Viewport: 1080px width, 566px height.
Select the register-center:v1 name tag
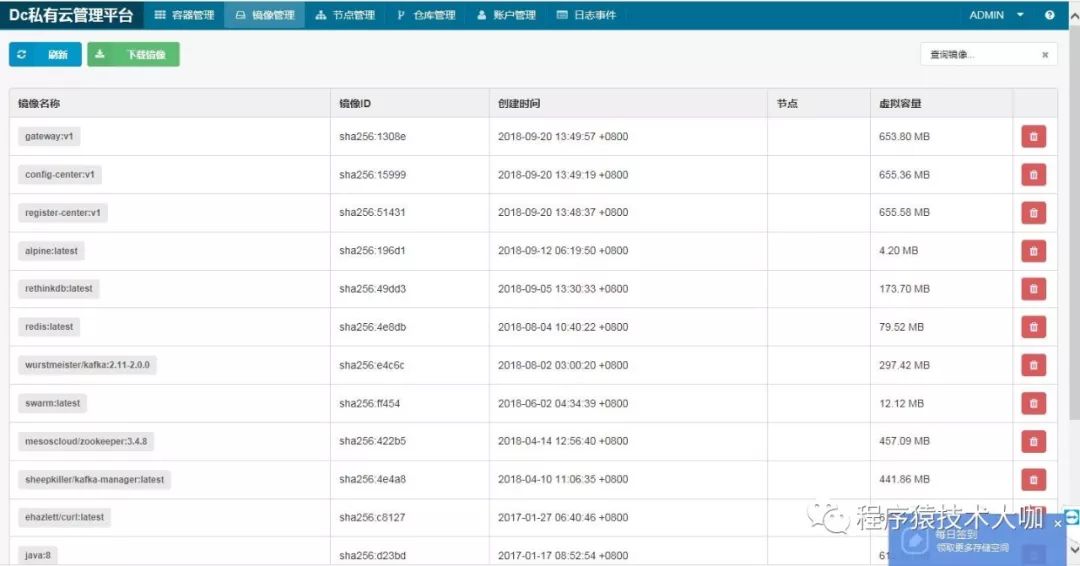click(63, 213)
